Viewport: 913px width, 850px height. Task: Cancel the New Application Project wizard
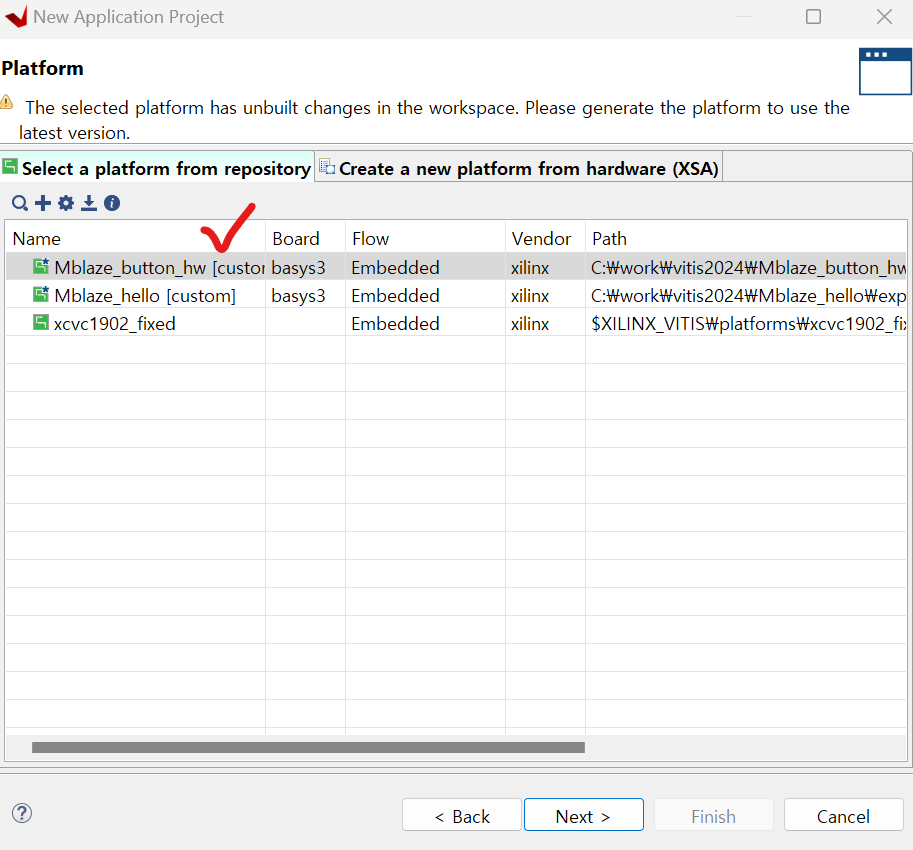click(844, 816)
